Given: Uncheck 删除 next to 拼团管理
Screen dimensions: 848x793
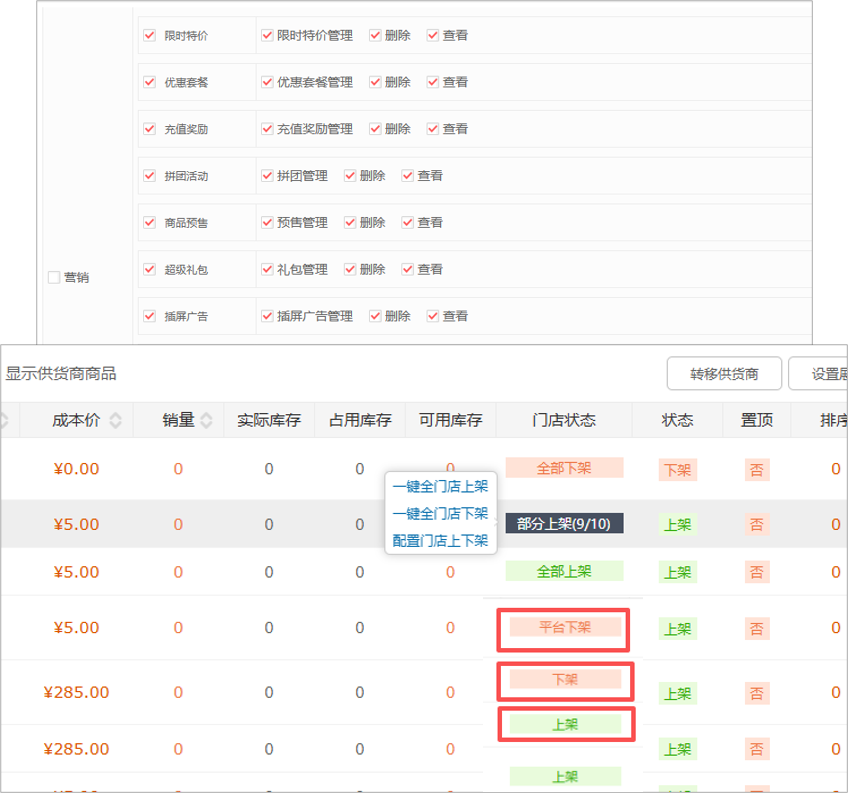Looking at the screenshot, I should click(348, 175).
